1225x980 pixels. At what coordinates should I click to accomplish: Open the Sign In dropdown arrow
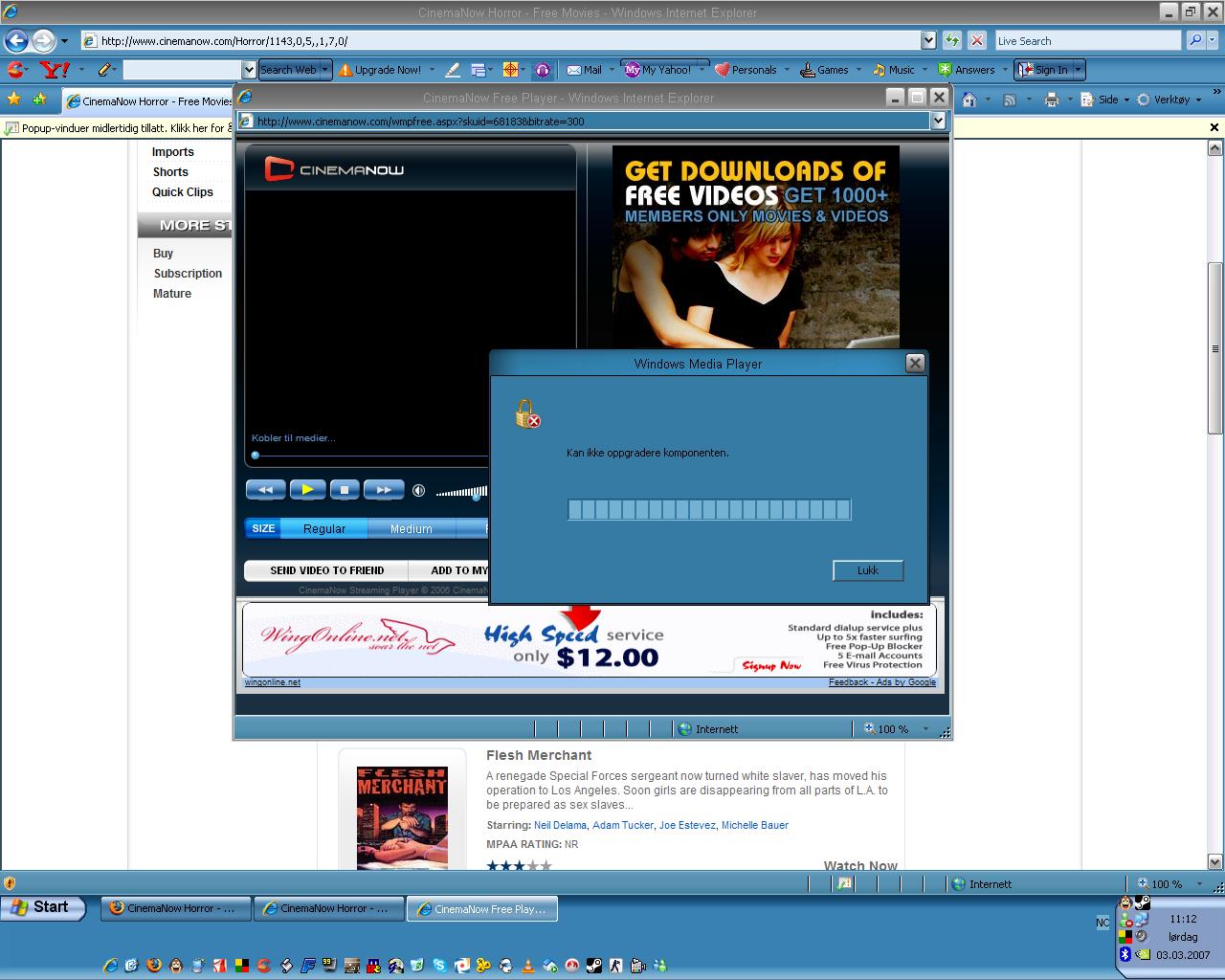1078,70
